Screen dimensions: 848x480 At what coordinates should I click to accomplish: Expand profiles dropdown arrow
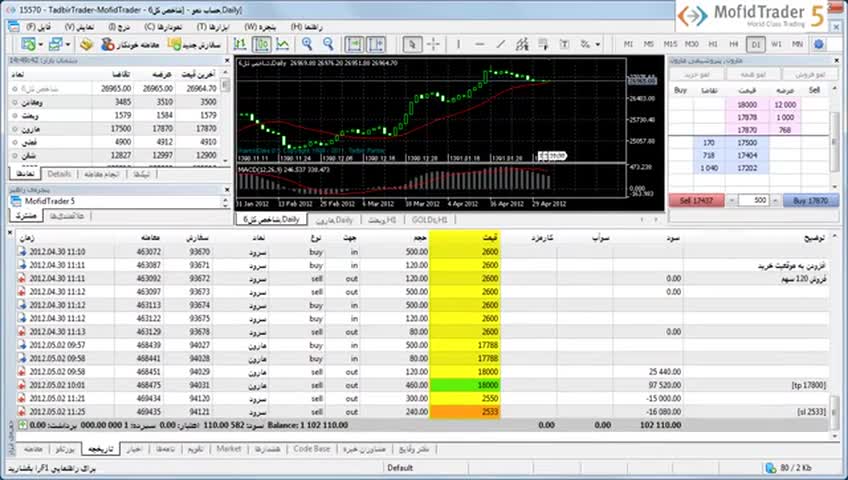pyautogui.click(x=68, y=44)
